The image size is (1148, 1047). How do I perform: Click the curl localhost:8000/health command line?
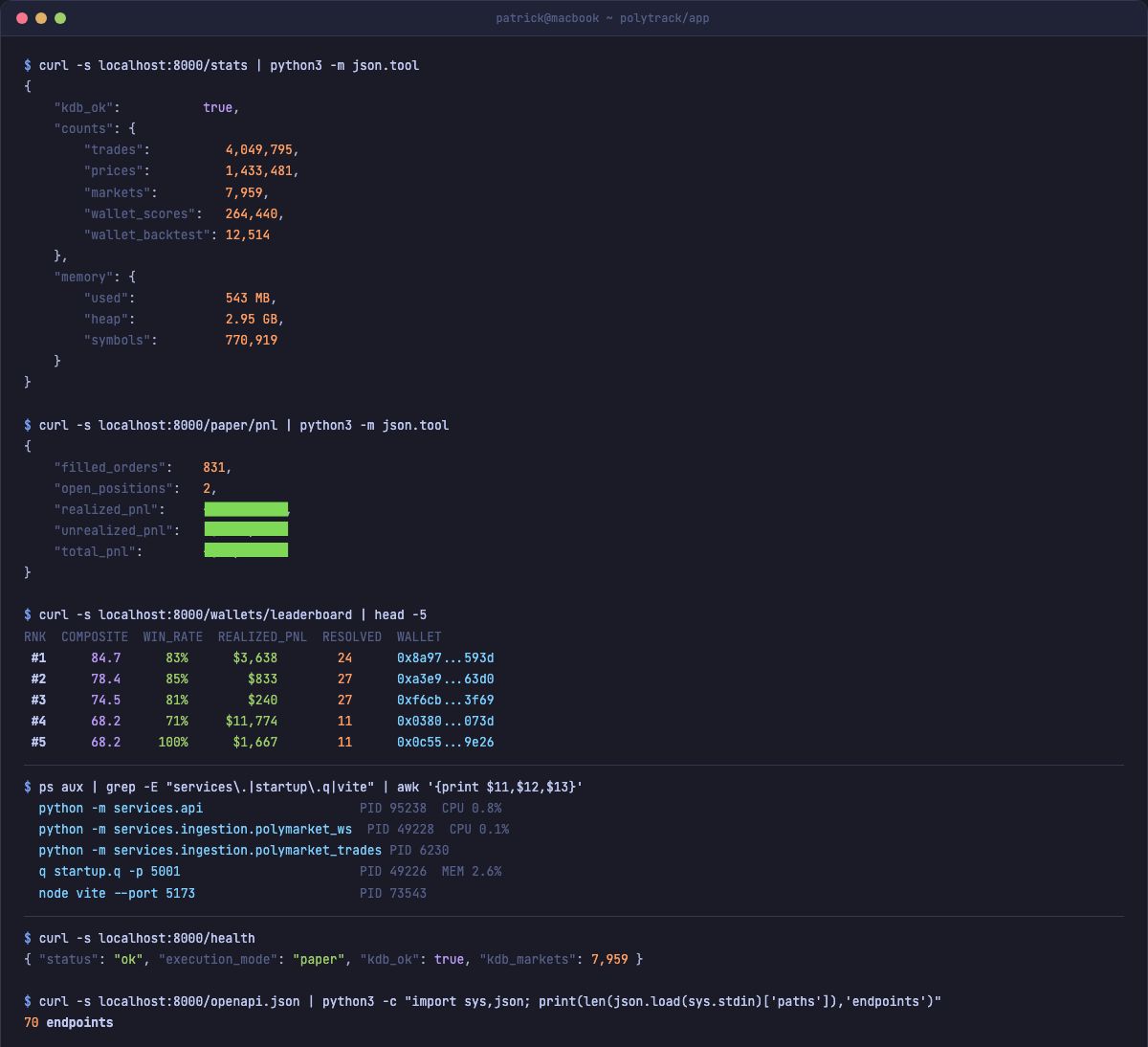point(140,938)
